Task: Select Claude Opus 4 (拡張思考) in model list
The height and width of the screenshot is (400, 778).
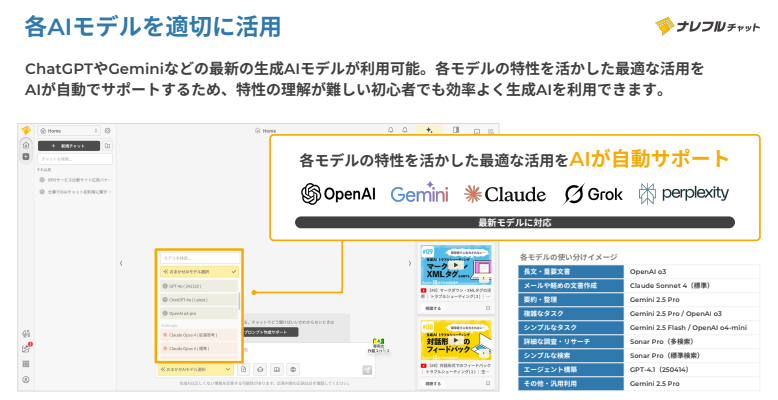Action: click(x=199, y=335)
